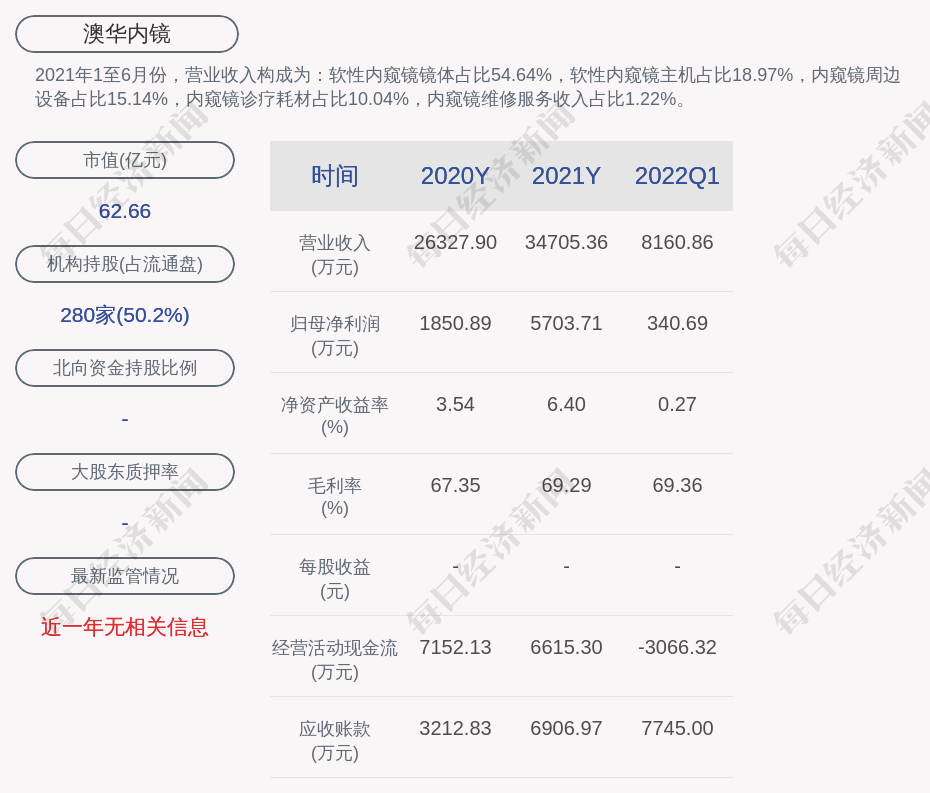Click the 澳华内镜 company name pill
This screenshot has height=793, width=930.
[127, 34]
